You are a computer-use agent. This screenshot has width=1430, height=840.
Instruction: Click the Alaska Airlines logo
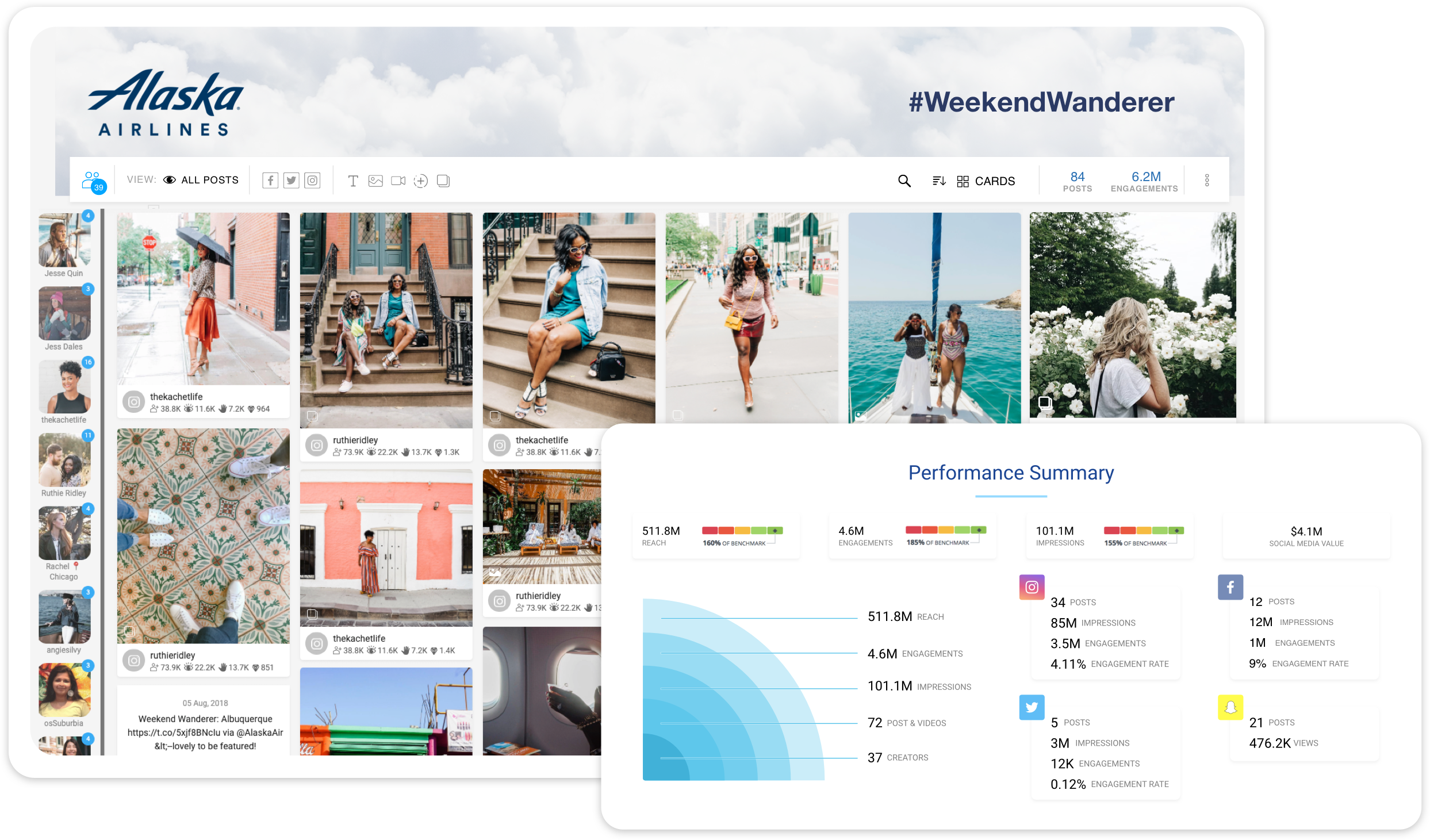pyautogui.click(x=166, y=103)
